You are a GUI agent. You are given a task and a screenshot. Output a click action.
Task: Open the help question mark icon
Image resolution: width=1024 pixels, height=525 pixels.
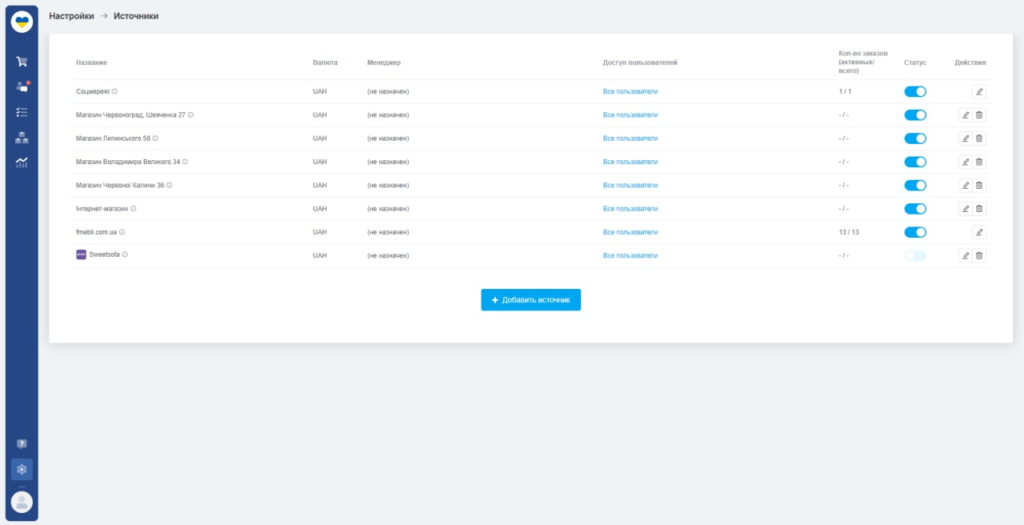pos(22,444)
